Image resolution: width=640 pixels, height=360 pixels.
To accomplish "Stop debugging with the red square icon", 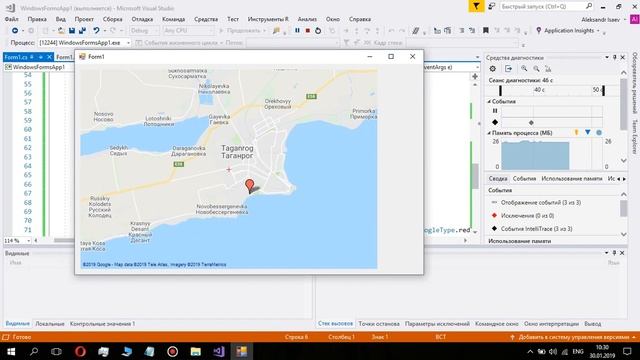I will [x=308, y=31].
